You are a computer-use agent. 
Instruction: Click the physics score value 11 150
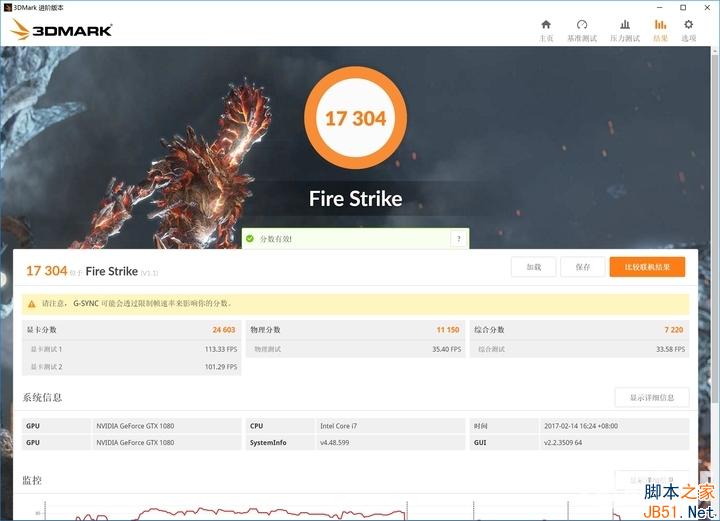448,330
